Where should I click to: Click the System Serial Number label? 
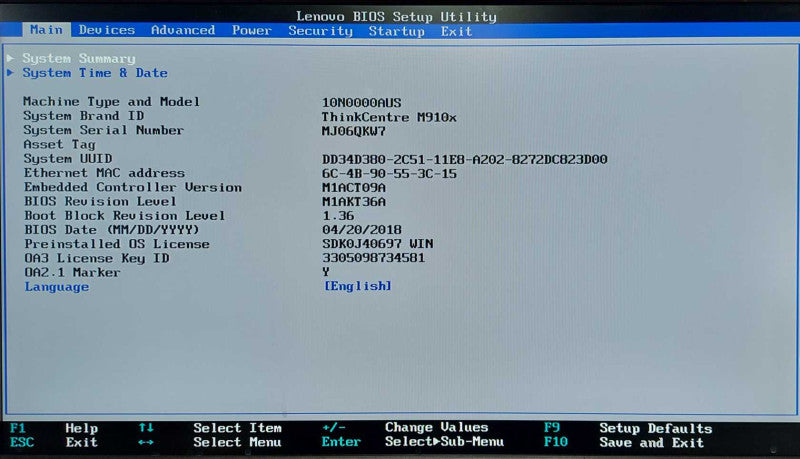pos(103,130)
